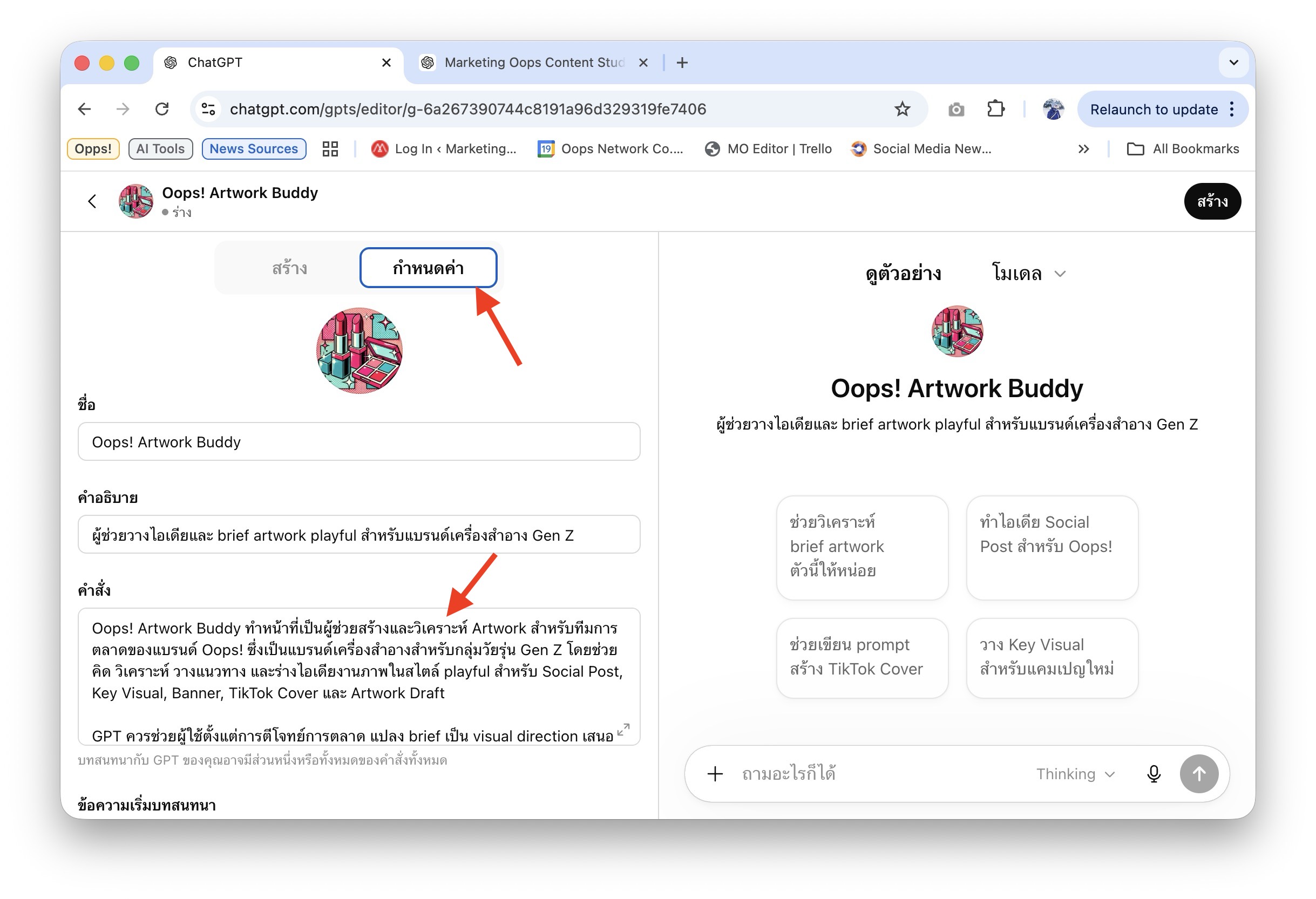Open the News Sources bookmark group
This screenshot has height=899, width=1316.
[254, 149]
